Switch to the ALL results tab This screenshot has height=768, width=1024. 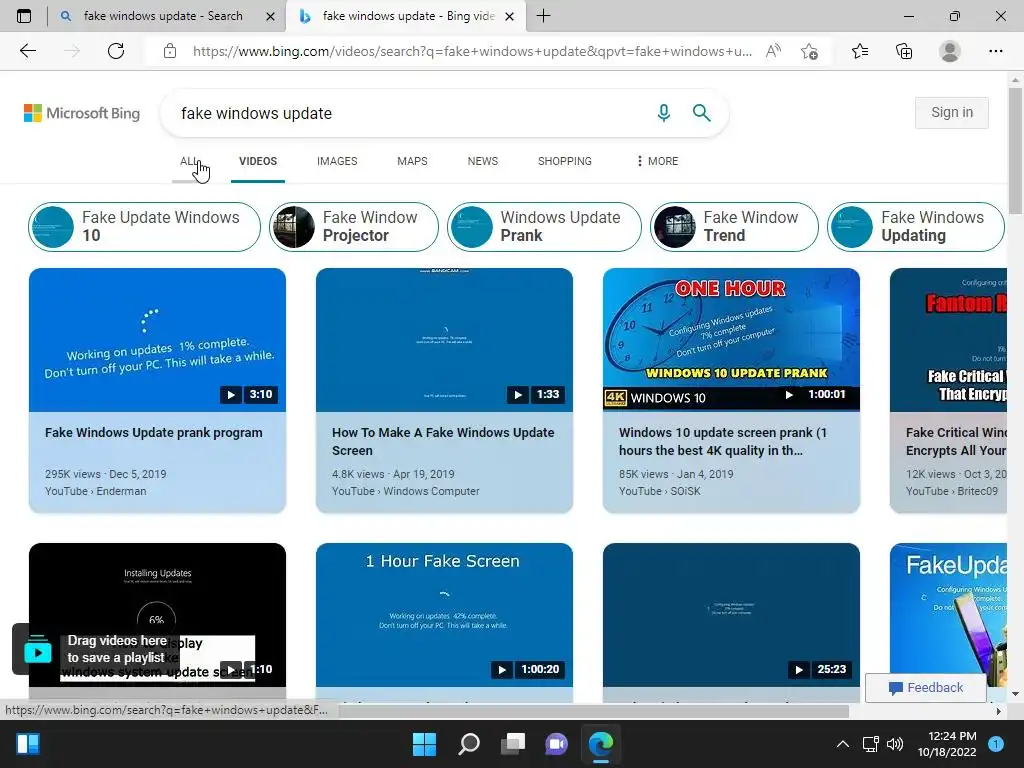(190, 161)
